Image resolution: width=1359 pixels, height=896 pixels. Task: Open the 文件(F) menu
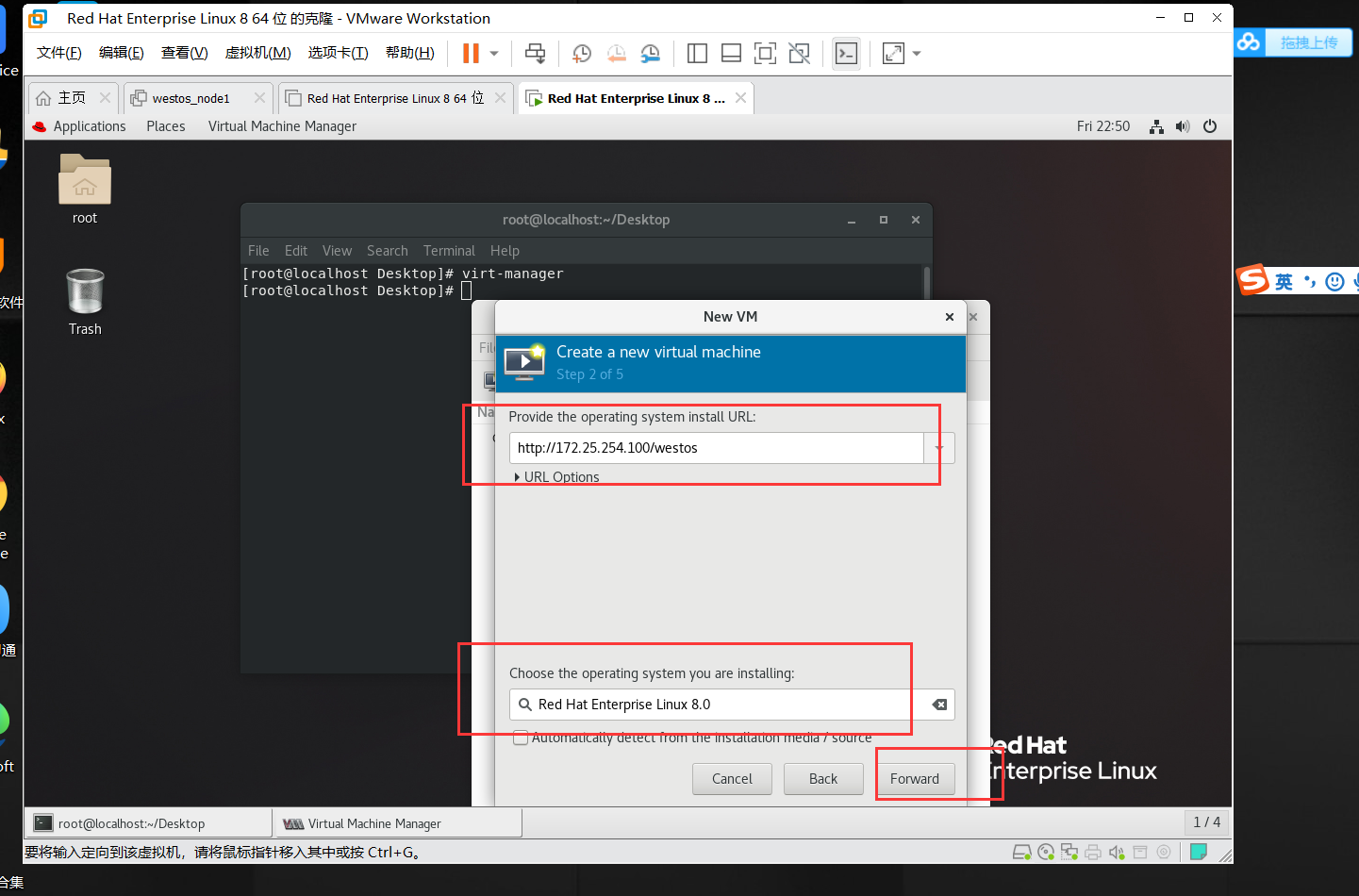[x=58, y=53]
